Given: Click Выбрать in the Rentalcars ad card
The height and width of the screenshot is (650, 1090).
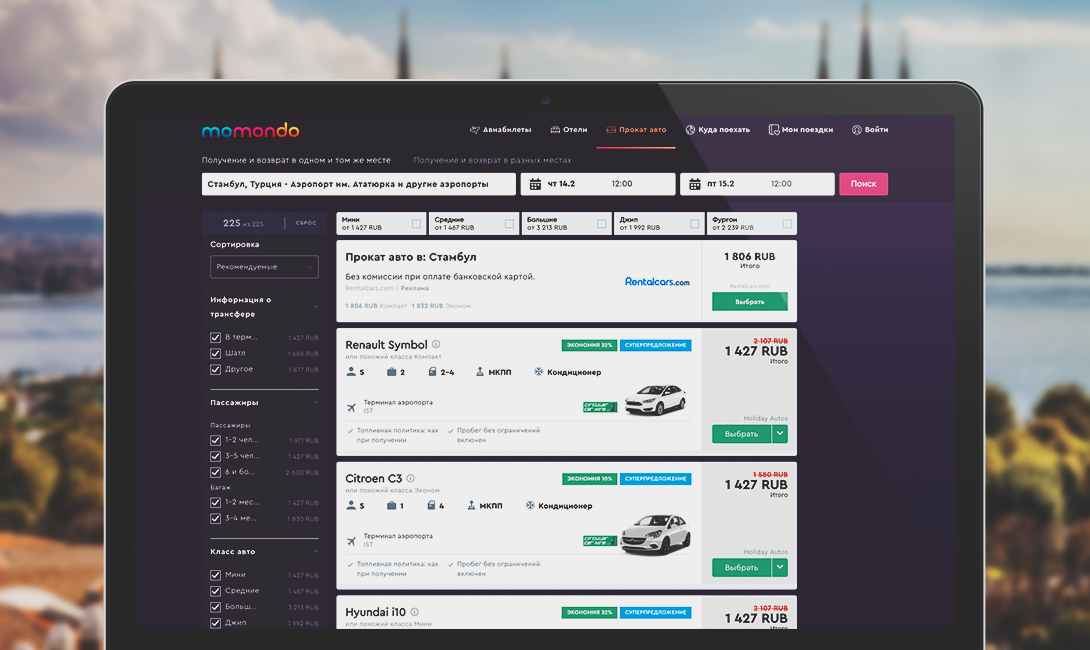Looking at the screenshot, I should point(749,302).
